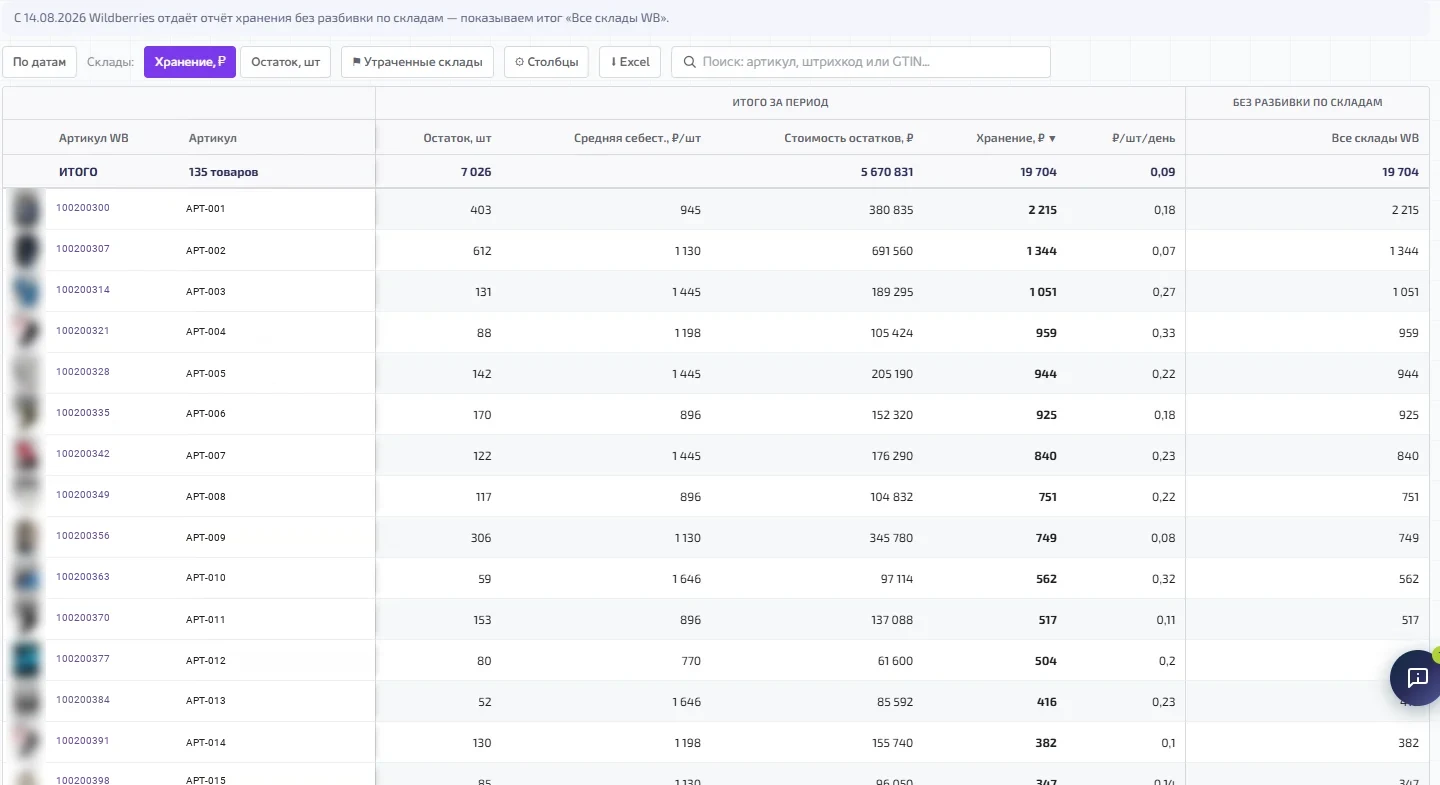Viewport: 1440px width, 785px height.
Task: Click the 'ИТОГО ЗА ПЕРИОД' group header
Action: [780, 102]
